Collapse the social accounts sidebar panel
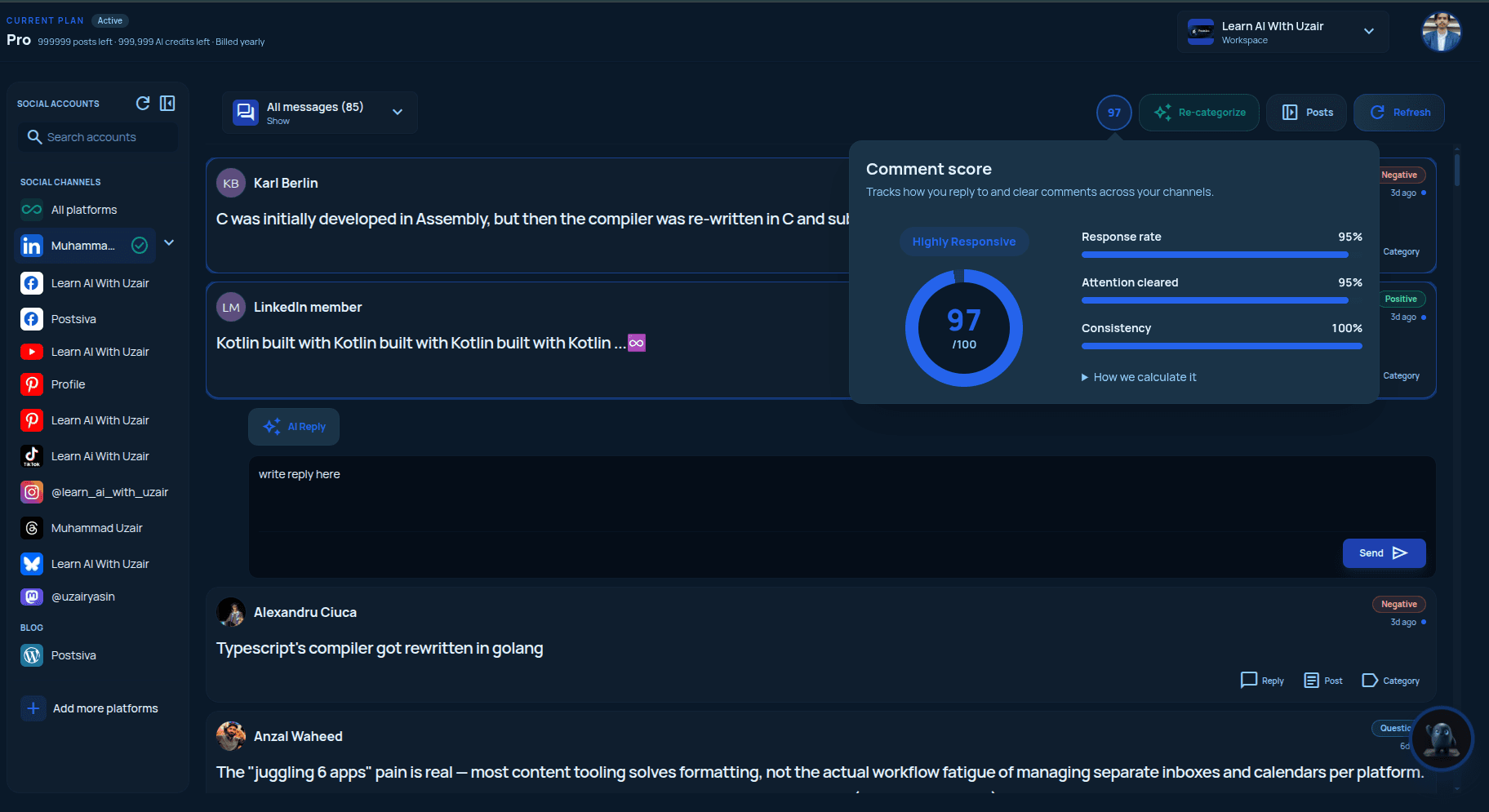The height and width of the screenshot is (812, 1489). 167,103
